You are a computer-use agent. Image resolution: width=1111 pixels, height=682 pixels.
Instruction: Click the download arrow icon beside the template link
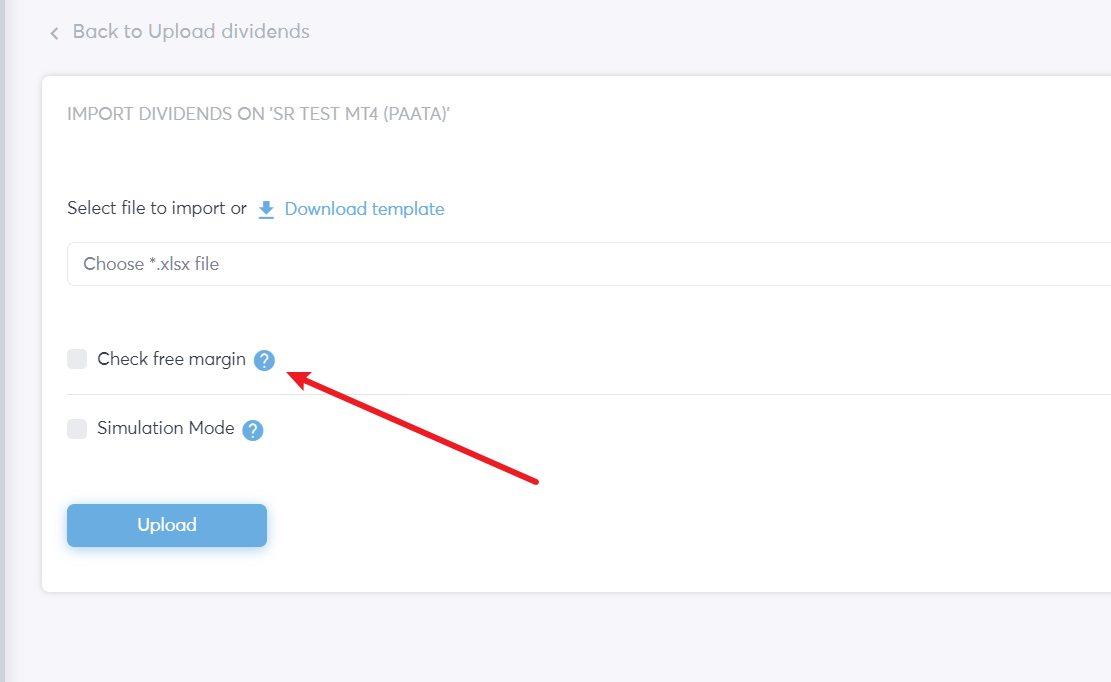[x=266, y=210]
